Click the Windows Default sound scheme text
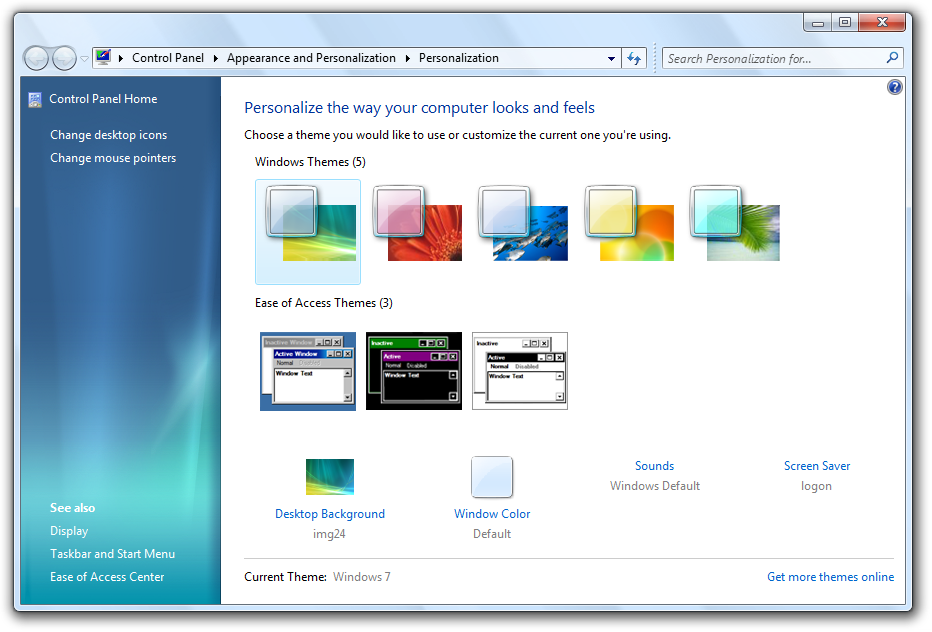This screenshot has width=932, height=632. point(654,486)
